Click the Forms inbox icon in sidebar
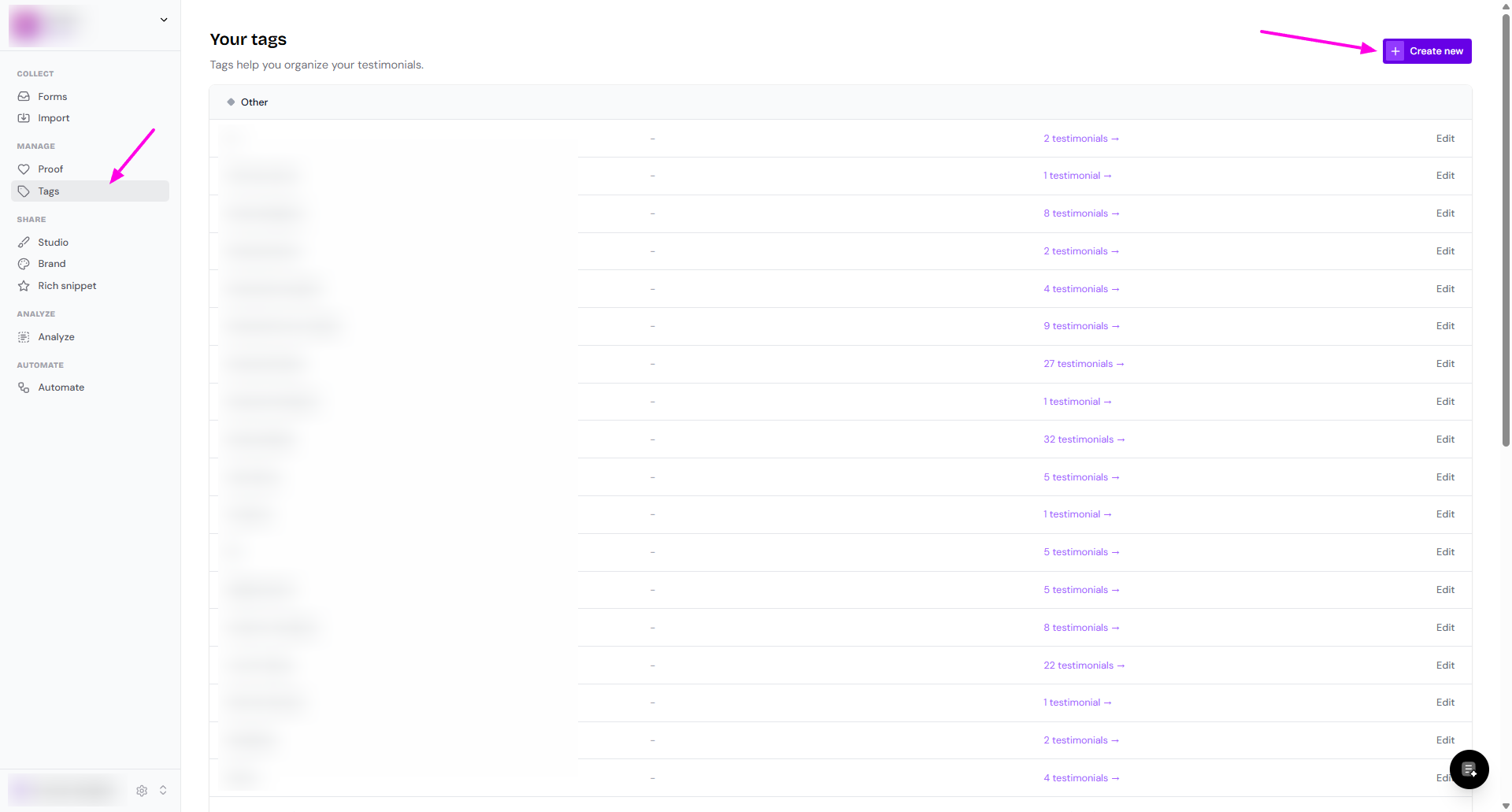 24,96
